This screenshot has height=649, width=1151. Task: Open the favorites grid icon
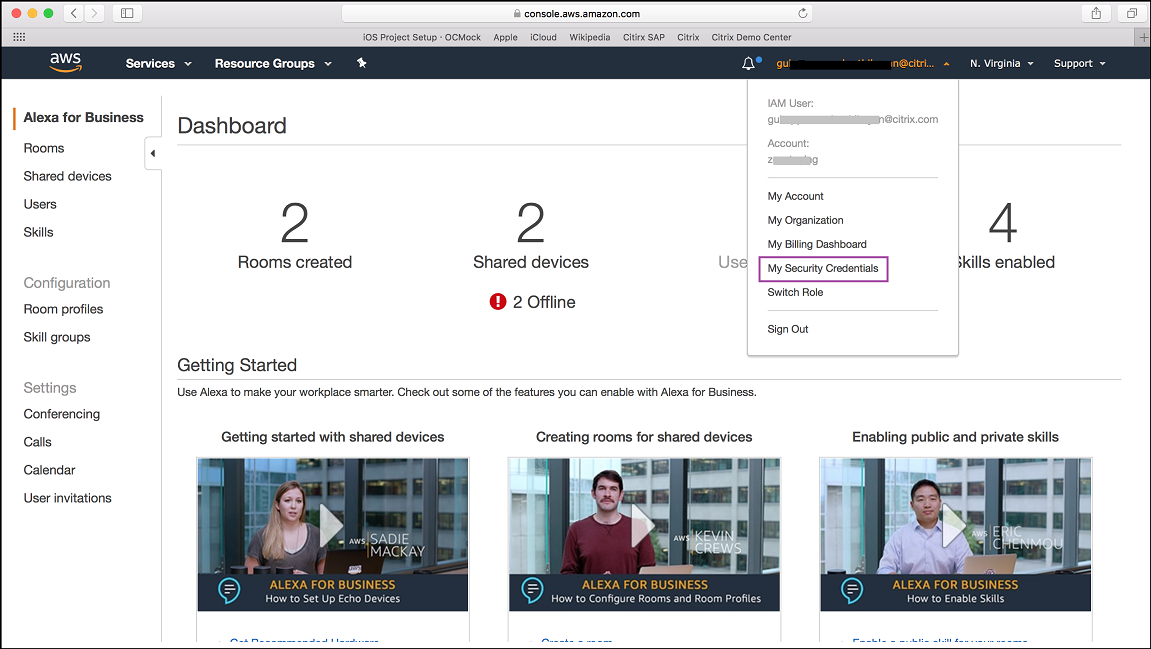pyautogui.click(x=19, y=37)
